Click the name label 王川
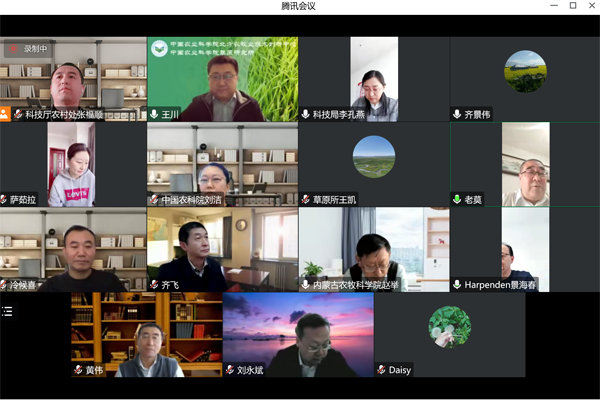The height and width of the screenshot is (400, 600). click(x=170, y=114)
